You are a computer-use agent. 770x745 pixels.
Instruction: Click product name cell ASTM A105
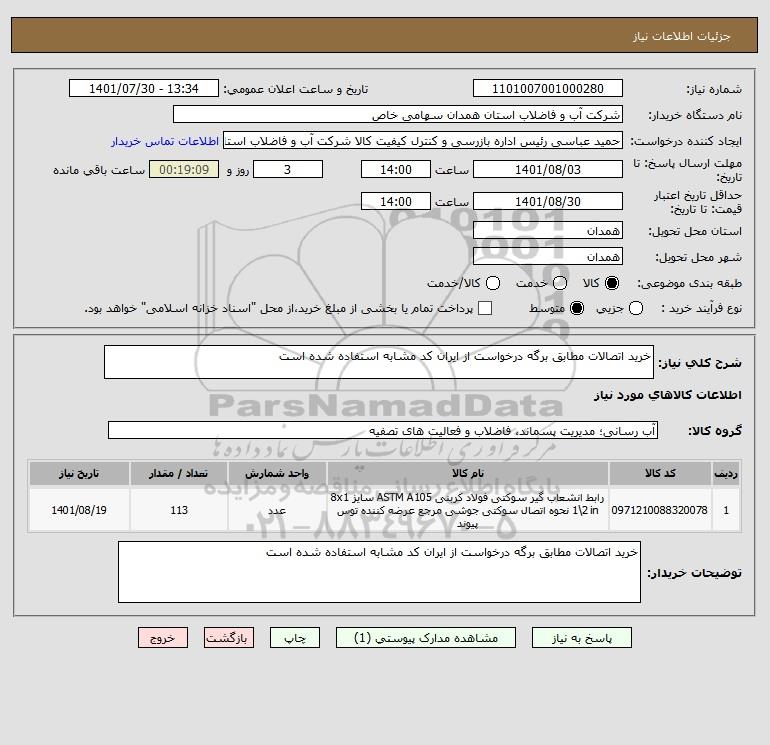[x=468, y=510]
